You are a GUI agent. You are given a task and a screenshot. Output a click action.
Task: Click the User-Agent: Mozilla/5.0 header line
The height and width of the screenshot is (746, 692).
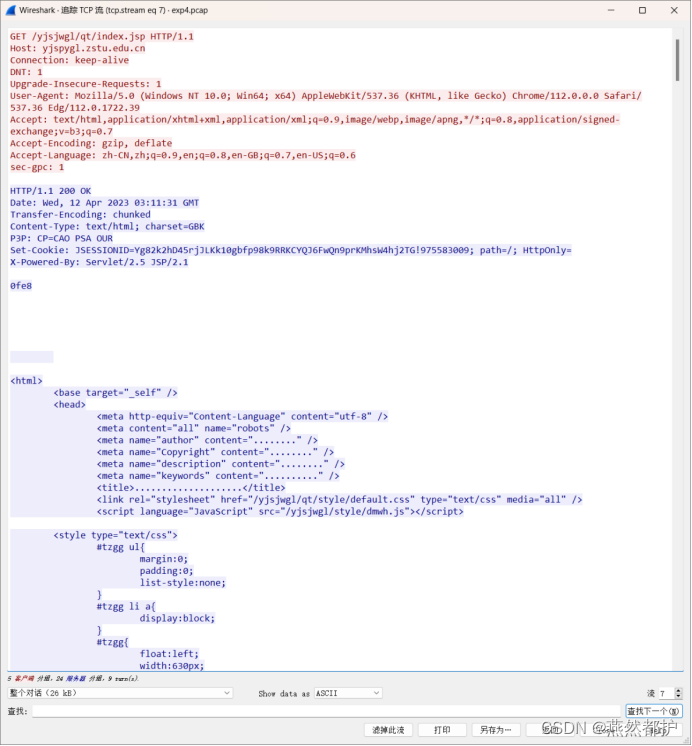326,102
